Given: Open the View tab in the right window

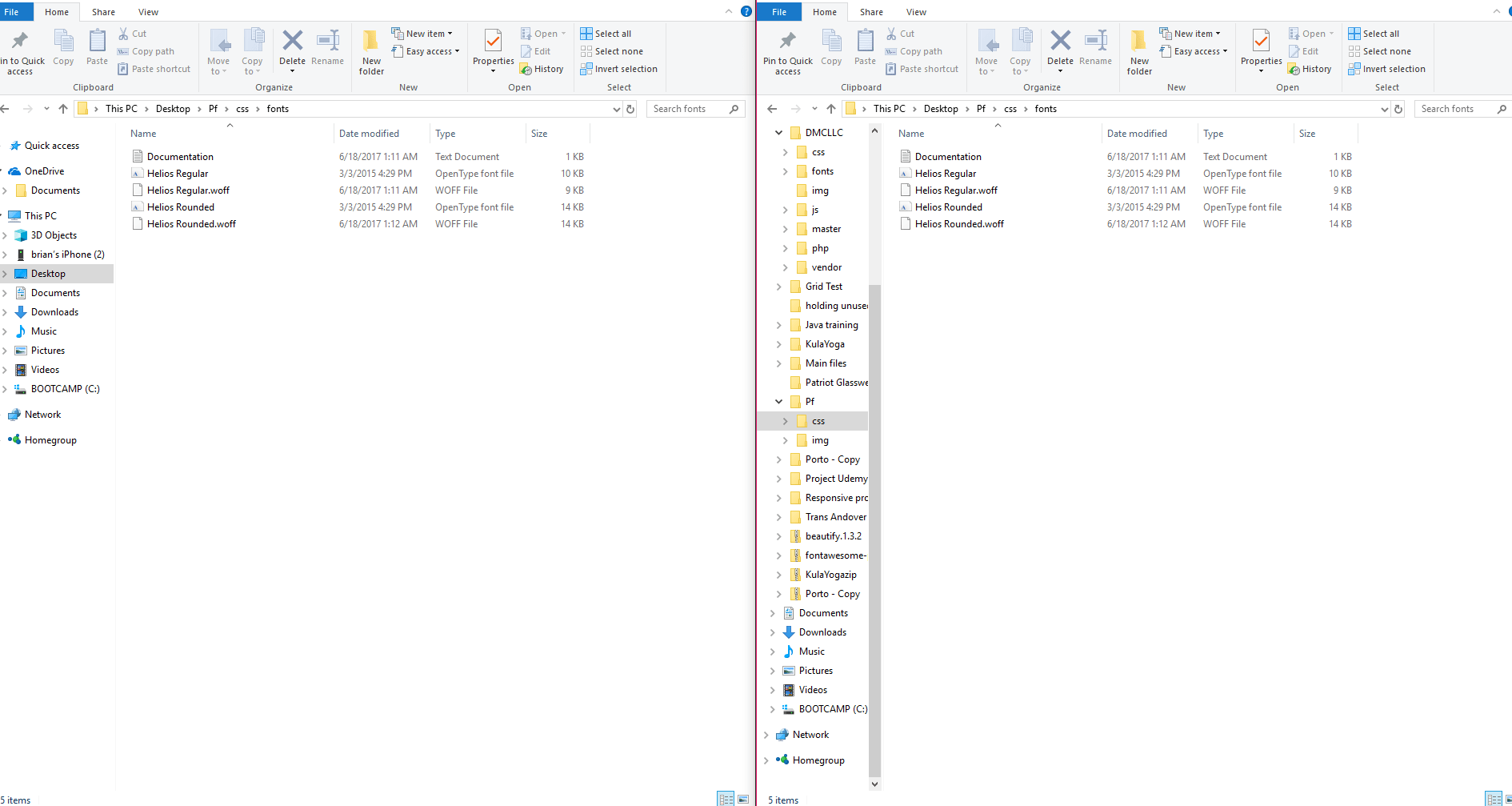Looking at the screenshot, I should [x=916, y=12].
